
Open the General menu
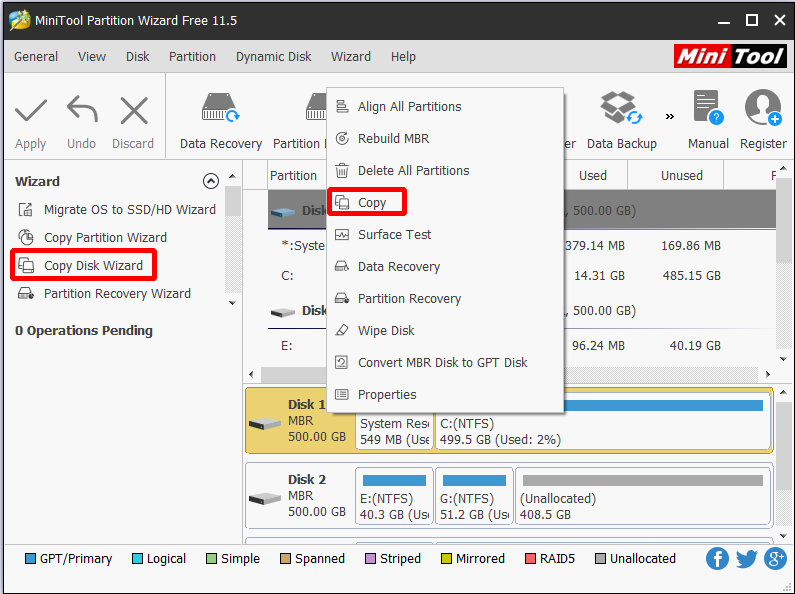[x=36, y=56]
